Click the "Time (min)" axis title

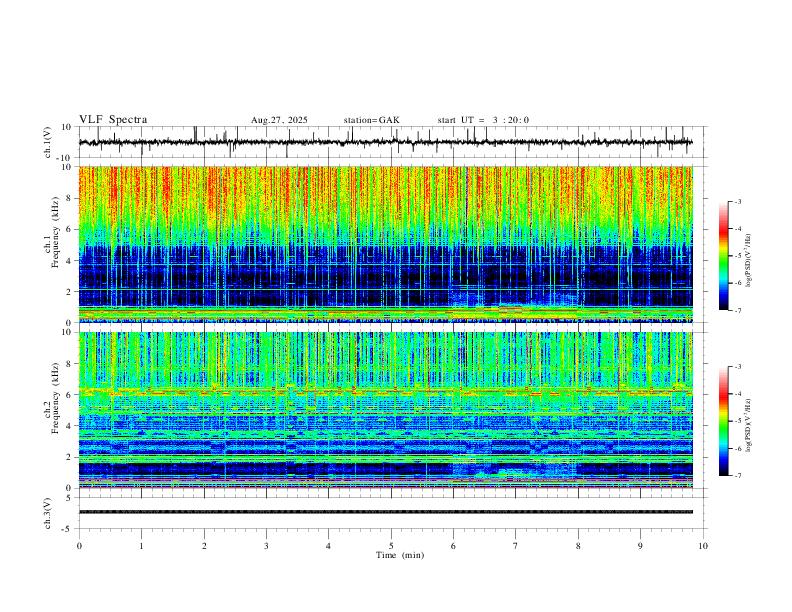click(x=400, y=555)
